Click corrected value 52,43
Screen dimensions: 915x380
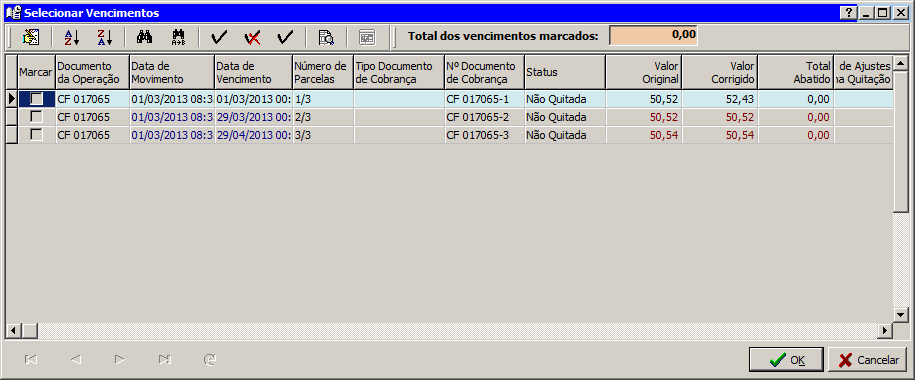coord(720,99)
